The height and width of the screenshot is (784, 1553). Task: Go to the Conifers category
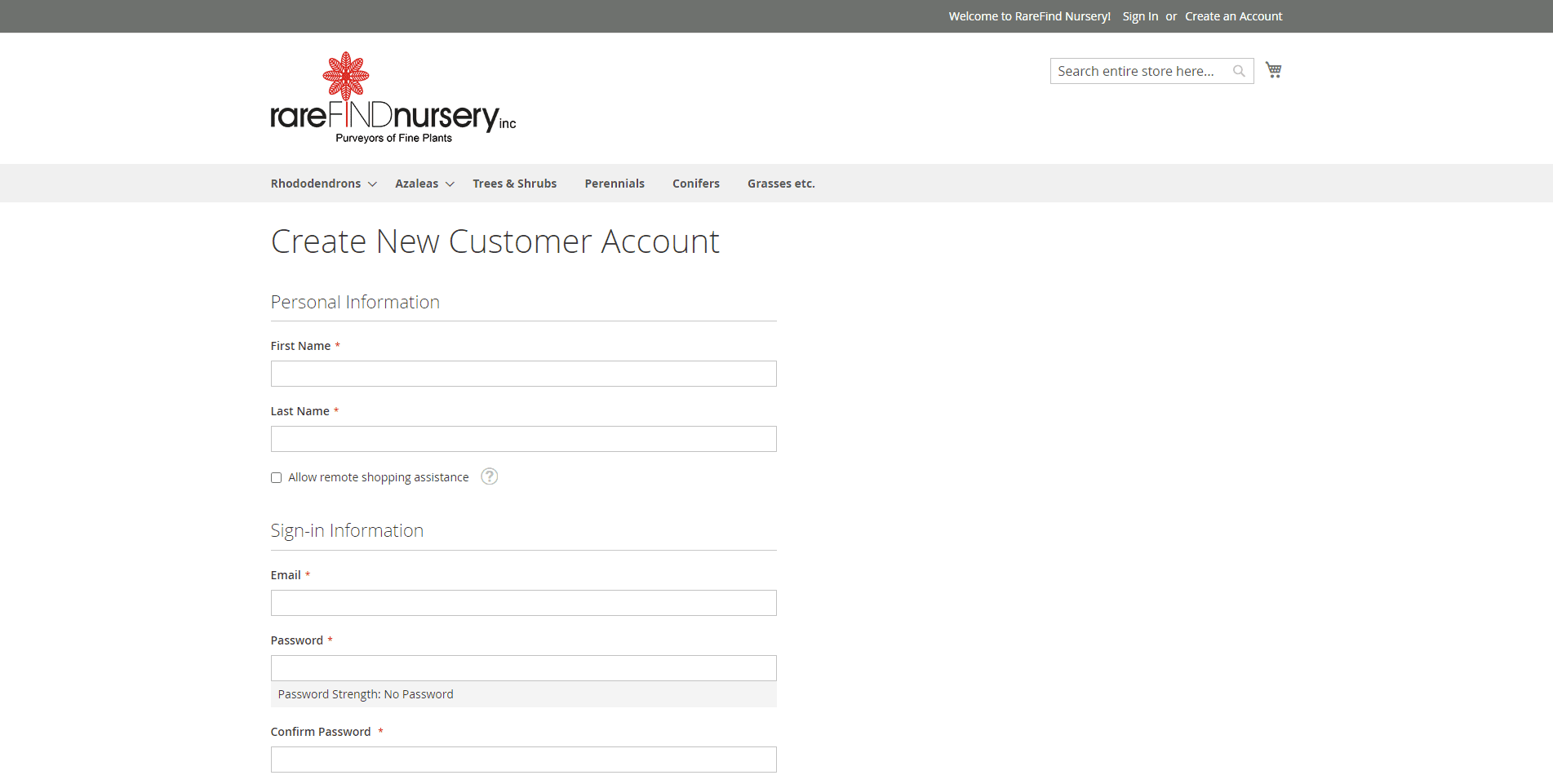695,184
